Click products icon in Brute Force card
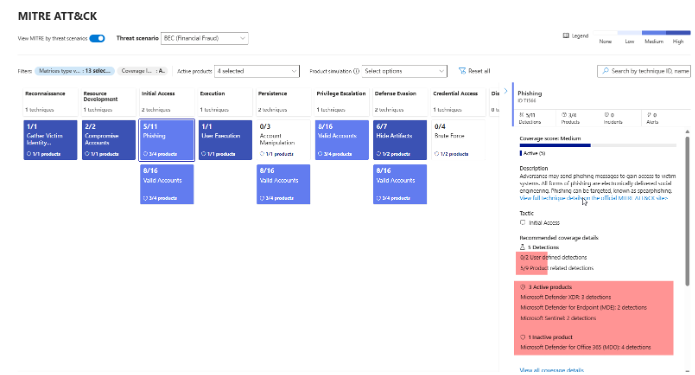Viewport: 695px width, 375px height. (x=437, y=154)
